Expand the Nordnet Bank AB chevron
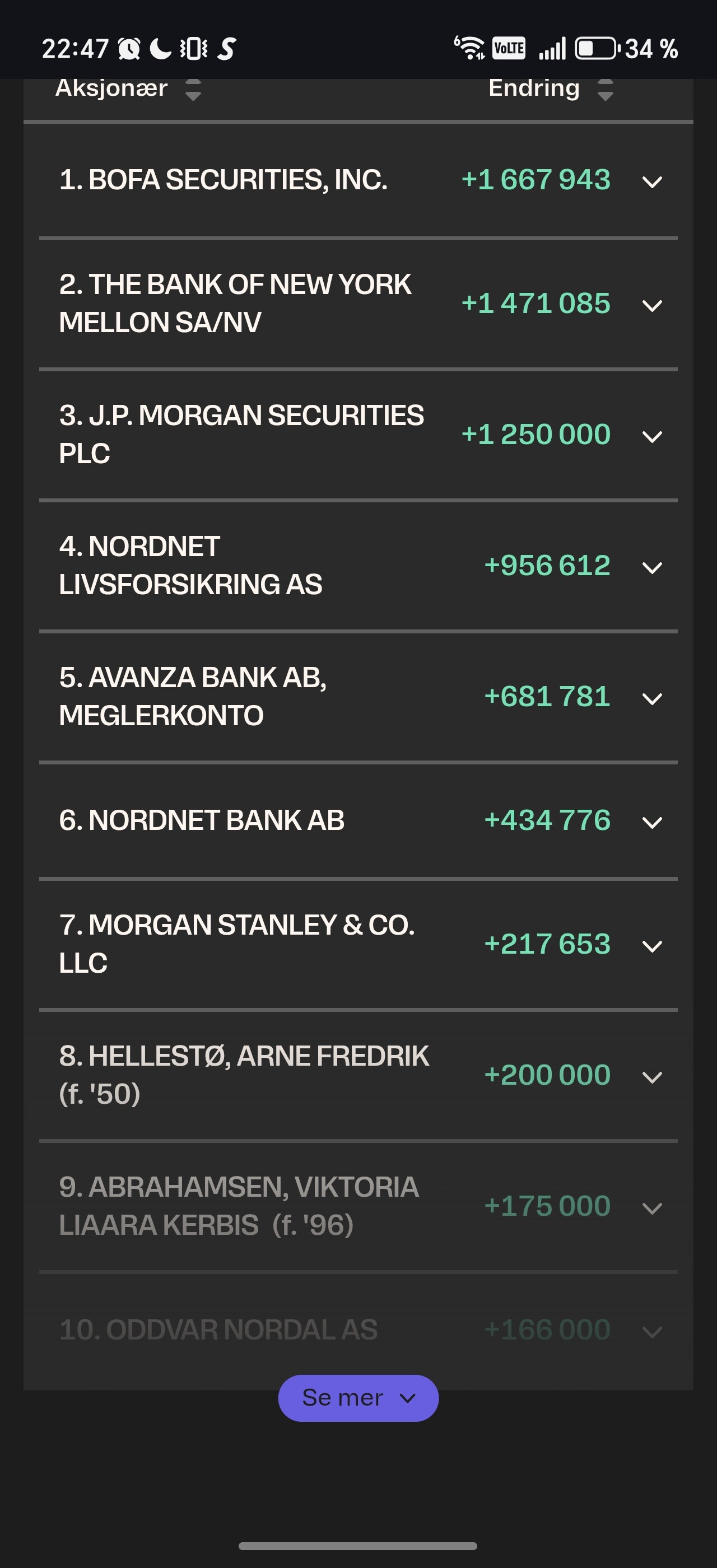Viewport: 717px width, 1568px height. [652, 822]
